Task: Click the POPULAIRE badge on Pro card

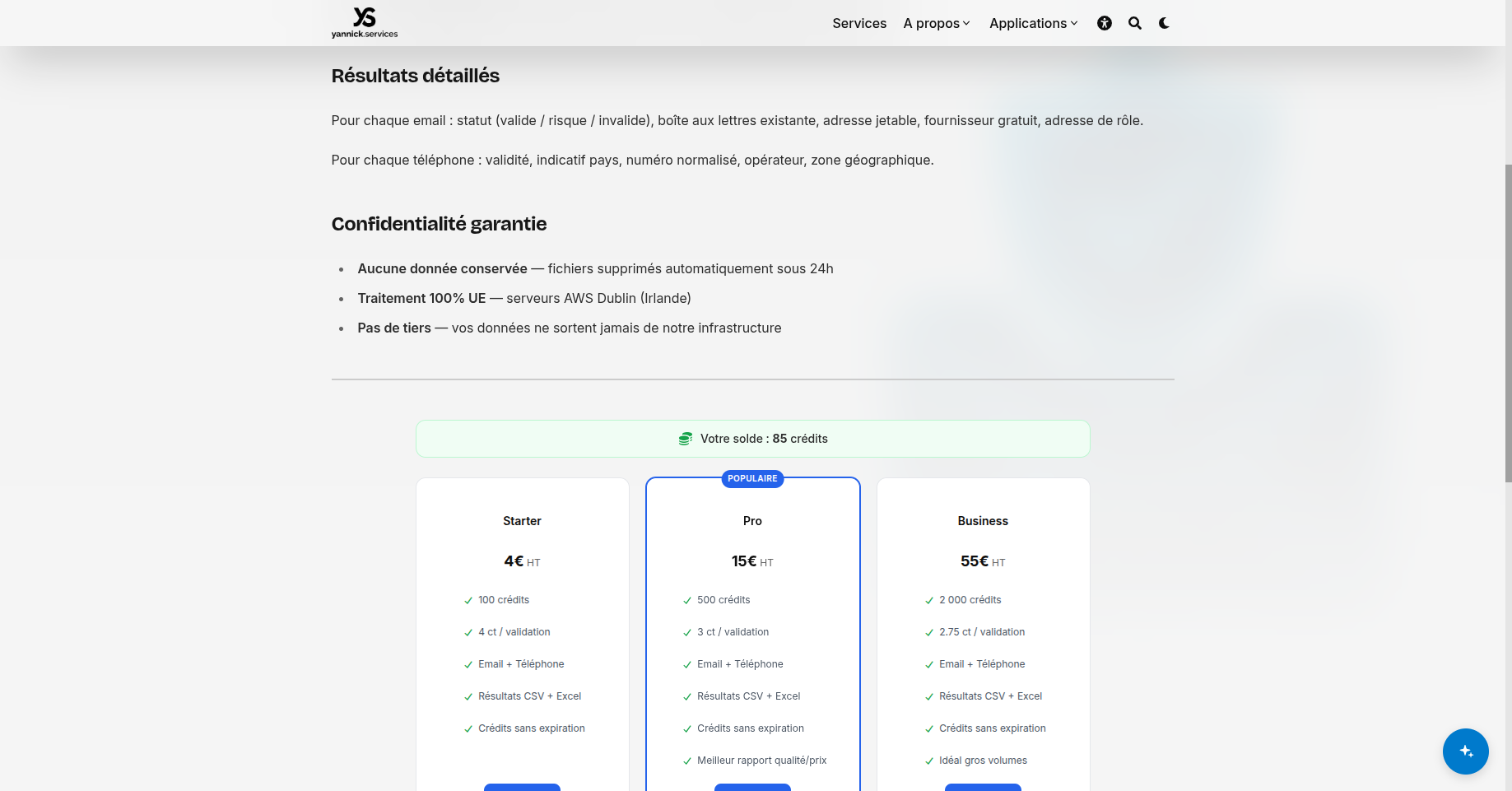Action: click(752, 478)
